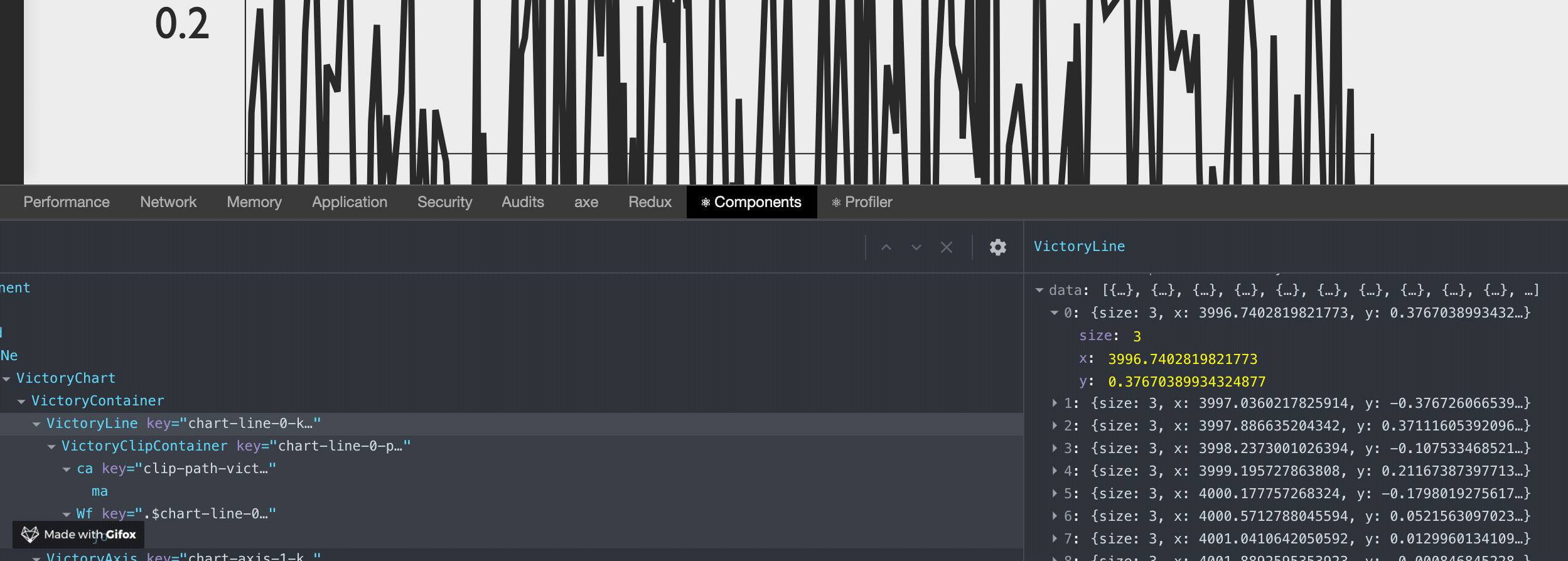This screenshot has height=561, width=1568.
Task: Open the React Profiler tab
Action: point(862,202)
